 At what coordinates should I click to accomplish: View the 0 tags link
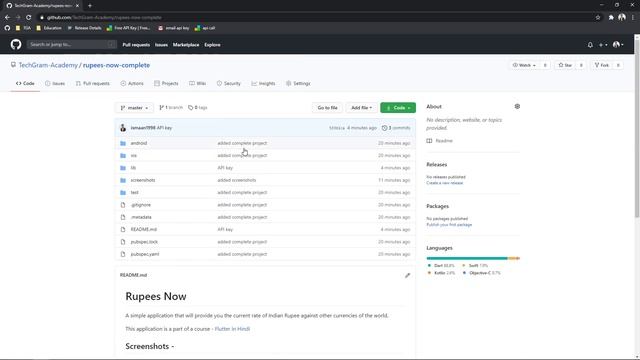click(x=198, y=108)
